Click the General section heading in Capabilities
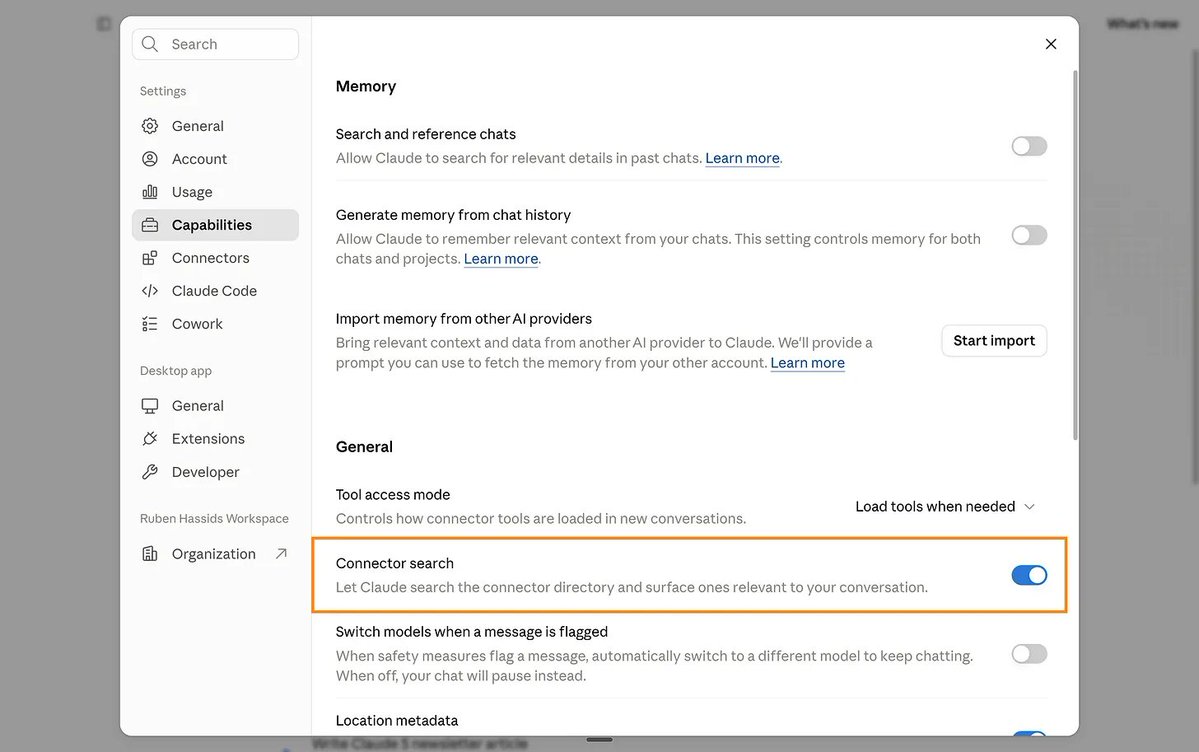Viewport: 1199px width, 752px height. [x=364, y=447]
